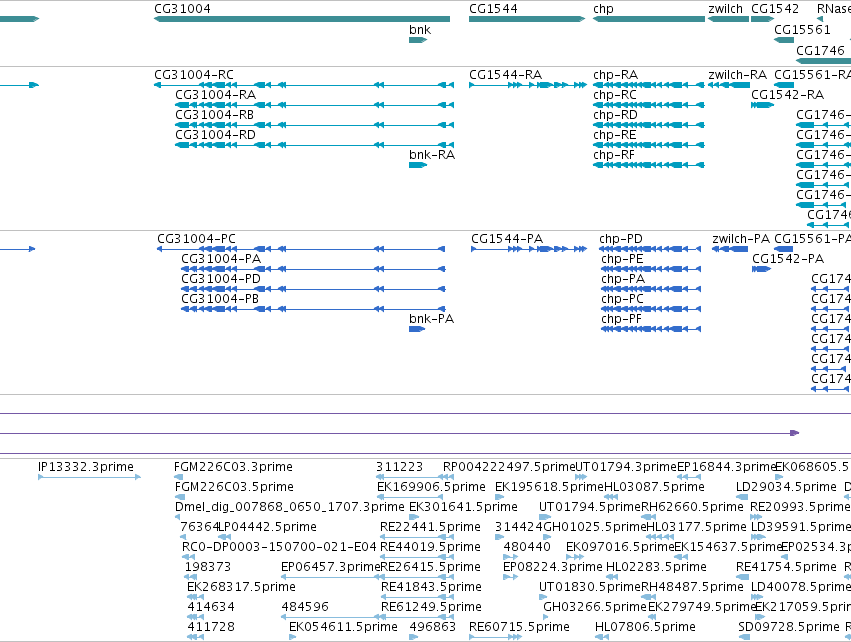851x642 pixels.
Task: Click the RE61249.5prime EST label
Action: tap(431, 607)
